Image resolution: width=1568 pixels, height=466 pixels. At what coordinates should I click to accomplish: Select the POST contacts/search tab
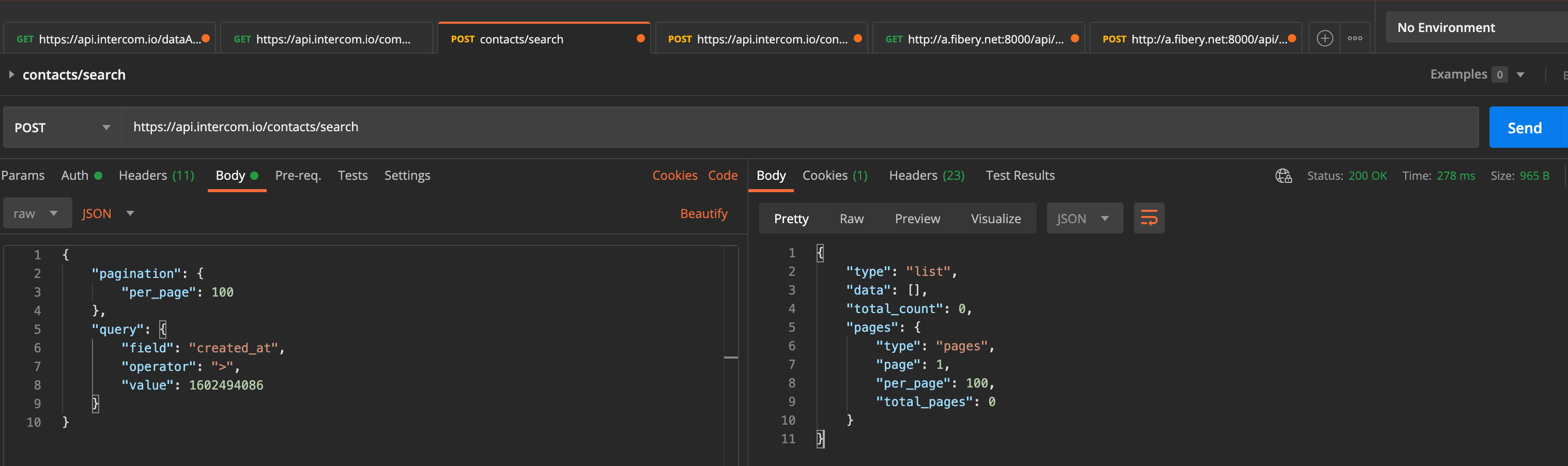click(x=543, y=38)
